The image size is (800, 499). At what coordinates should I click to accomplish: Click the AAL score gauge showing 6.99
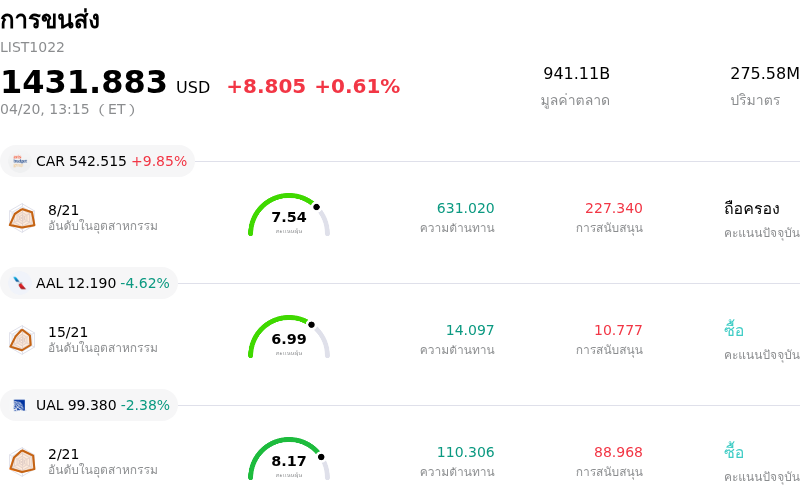289,338
